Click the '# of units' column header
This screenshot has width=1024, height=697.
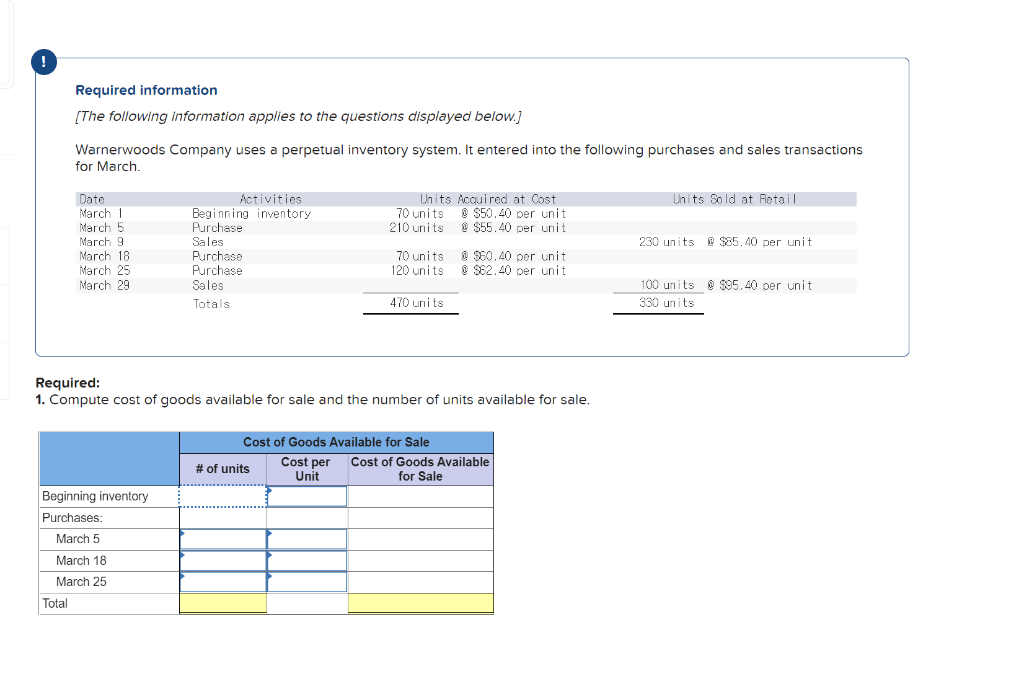pos(223,469)
